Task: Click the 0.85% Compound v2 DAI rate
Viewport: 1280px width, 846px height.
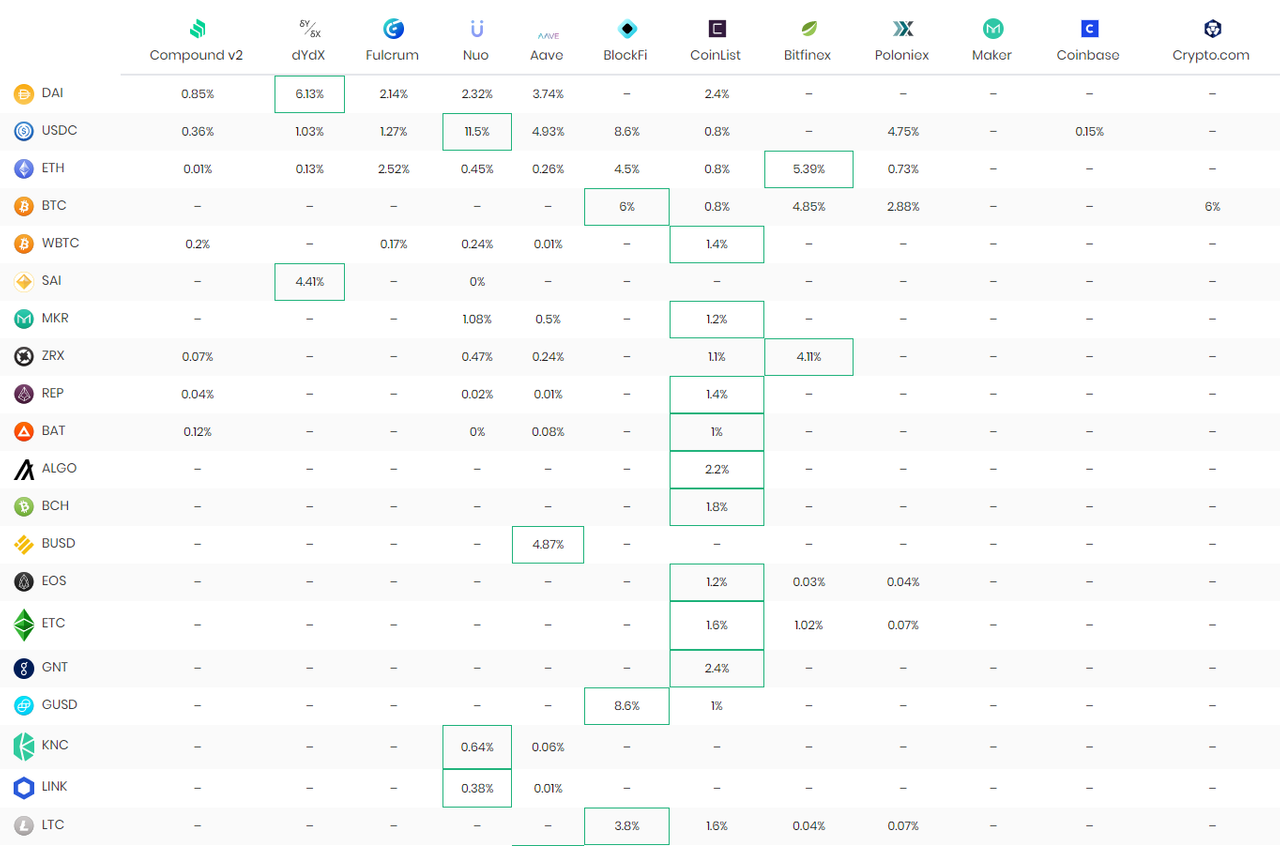Action: tap(197, 94)
